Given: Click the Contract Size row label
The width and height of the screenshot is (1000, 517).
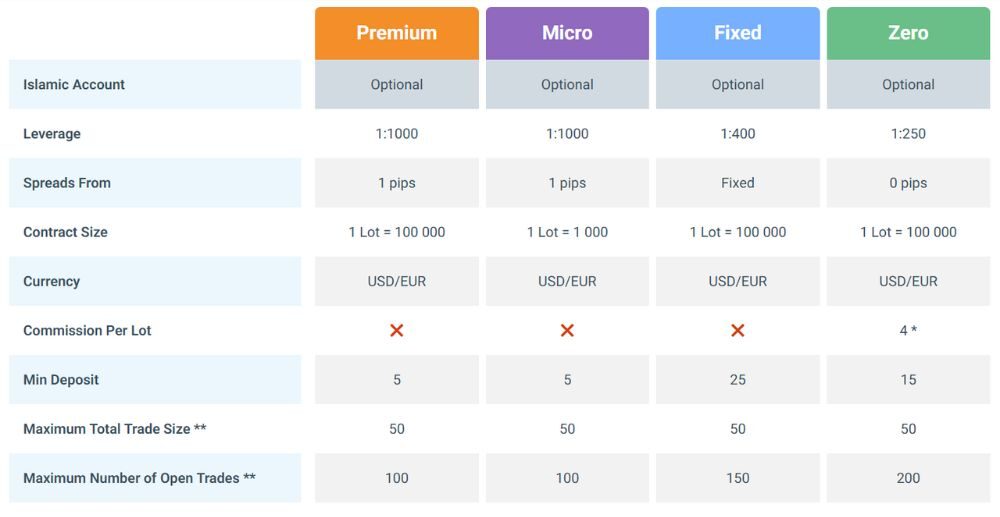Looking at the screenshot, I should (x=65, y=232).
